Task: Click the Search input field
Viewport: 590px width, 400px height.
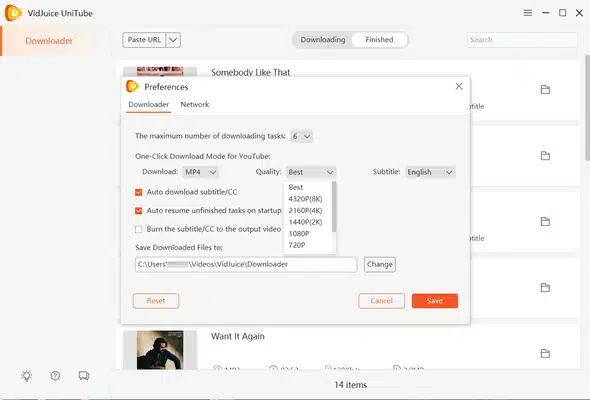Action: [523, 40]
